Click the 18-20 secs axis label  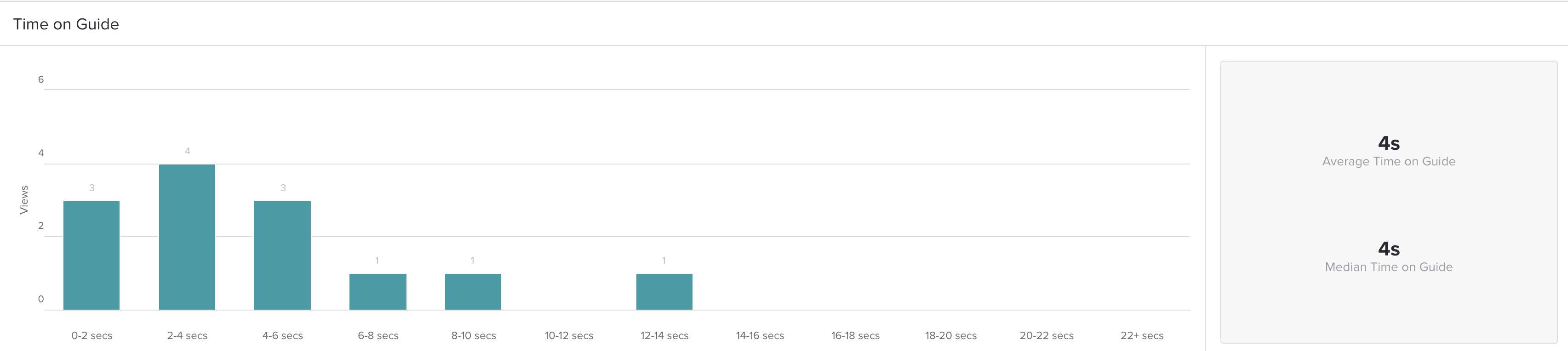click(x=951, y=336)
